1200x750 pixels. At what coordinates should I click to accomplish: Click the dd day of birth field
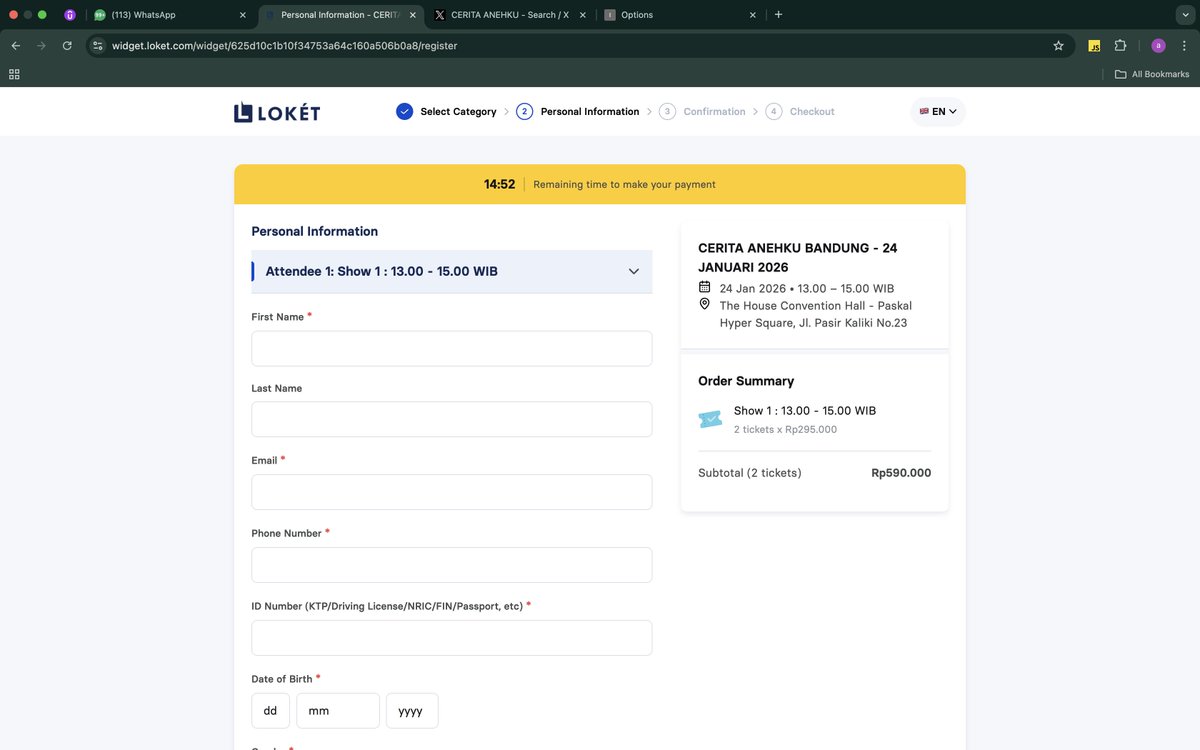pos(270,711)
